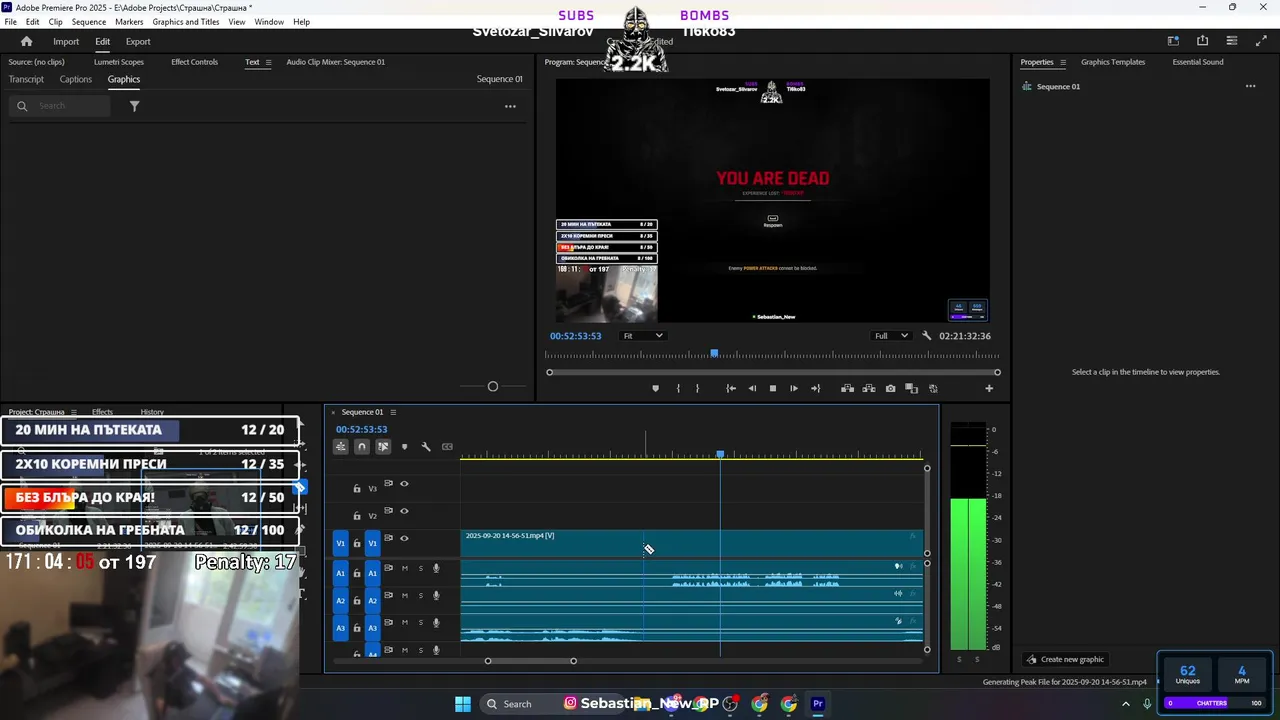Open Timeline display settings wrench

[426, 447]
